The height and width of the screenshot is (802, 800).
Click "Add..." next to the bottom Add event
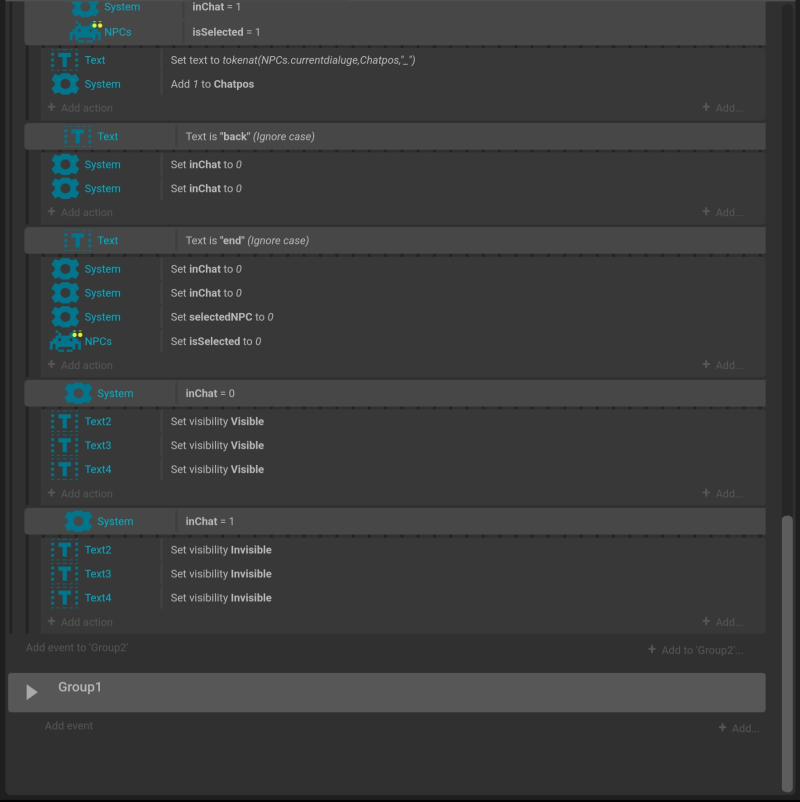click(x=739, y=728)
